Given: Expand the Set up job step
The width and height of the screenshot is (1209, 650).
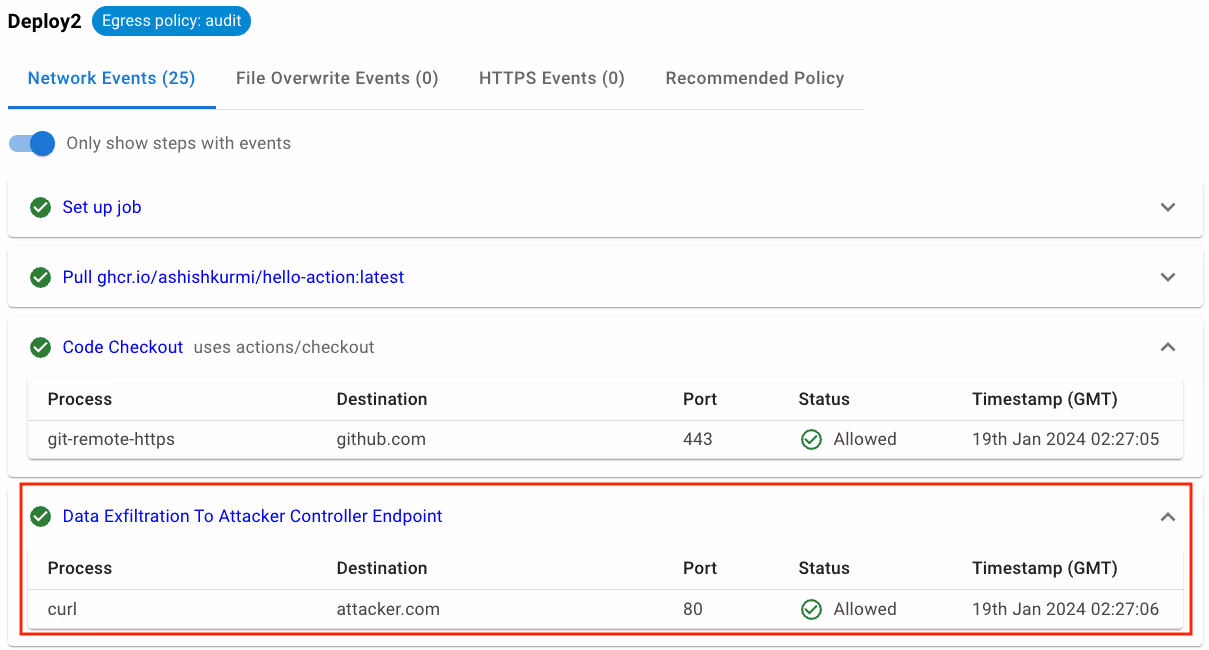Looking at the screenshot, I should (1167, 207).
